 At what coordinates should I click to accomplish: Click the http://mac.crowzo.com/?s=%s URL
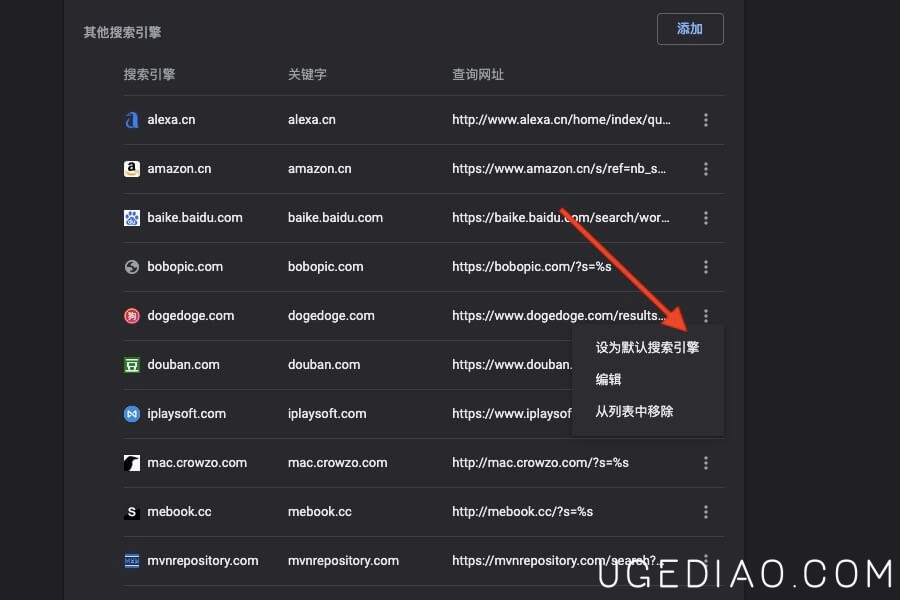click(540, 463)
